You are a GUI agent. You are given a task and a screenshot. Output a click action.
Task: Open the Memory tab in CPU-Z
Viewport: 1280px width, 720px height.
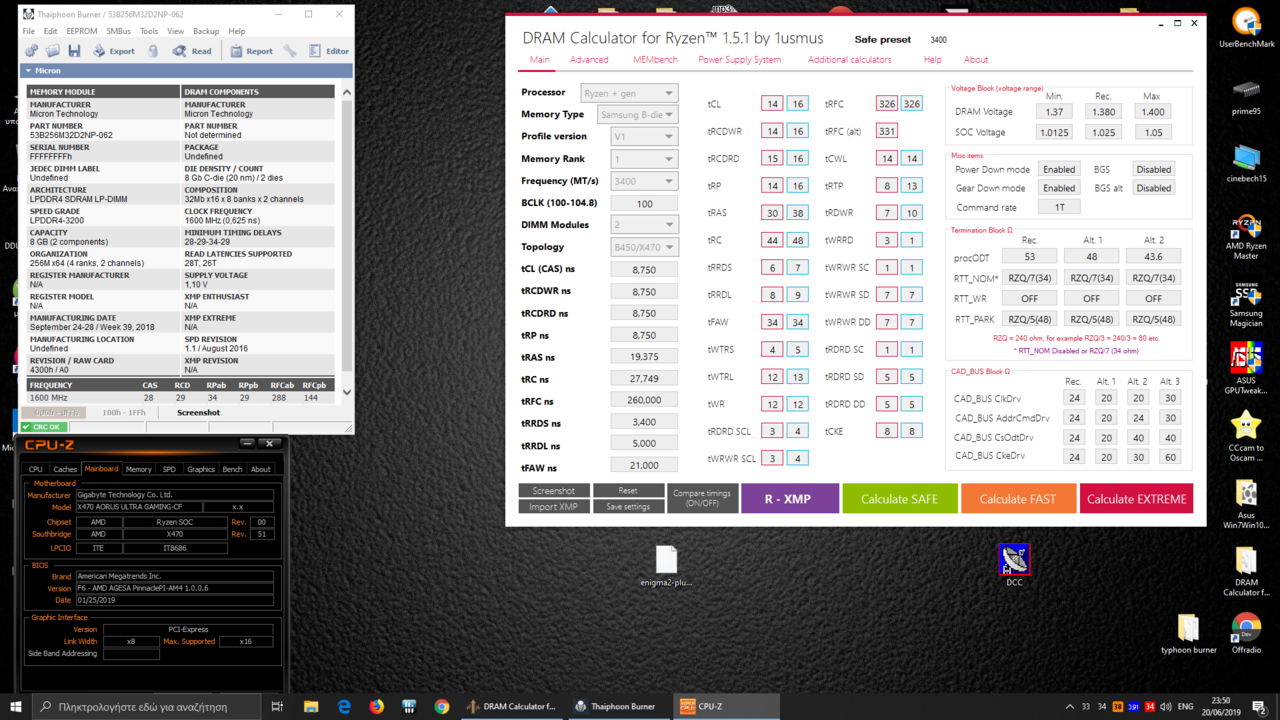(139, 469)
